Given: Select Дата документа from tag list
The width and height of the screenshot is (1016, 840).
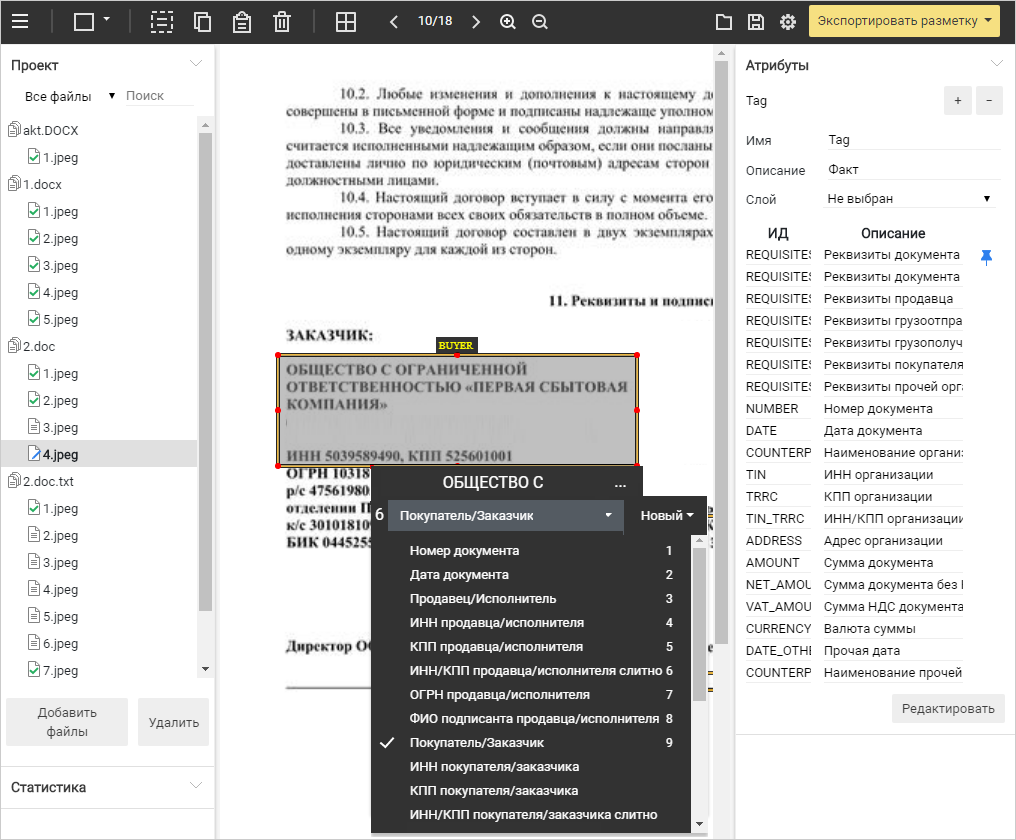Looking at the screenshot, I should (x=459, y=574).
